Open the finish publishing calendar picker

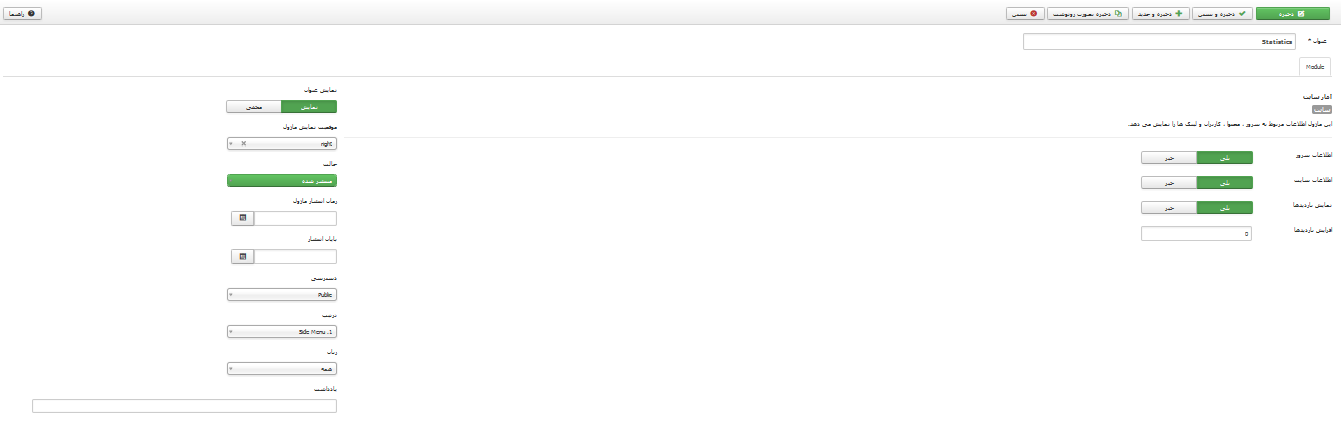242,256
